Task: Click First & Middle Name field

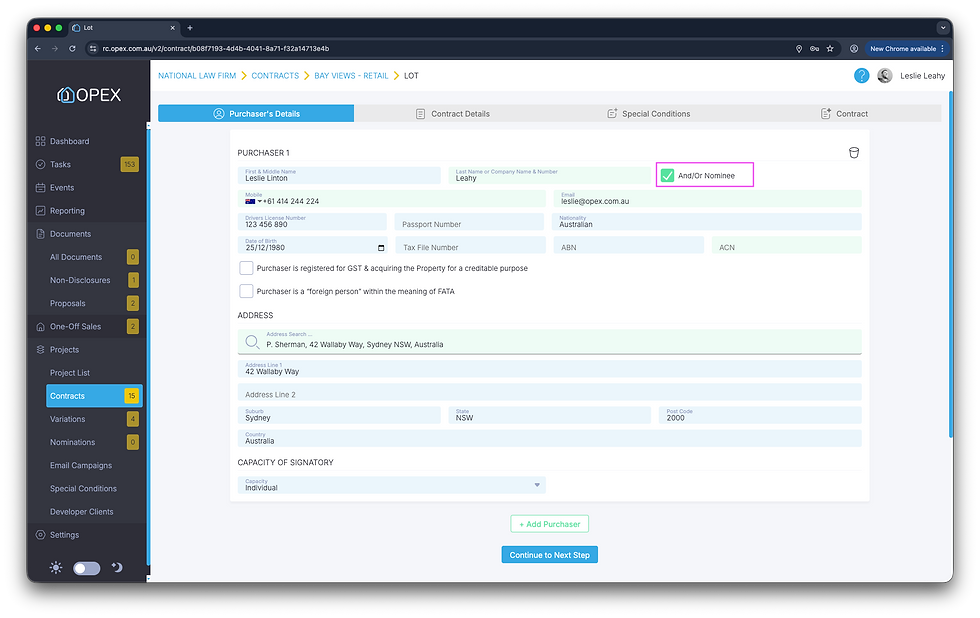Action: pos(339,176)
